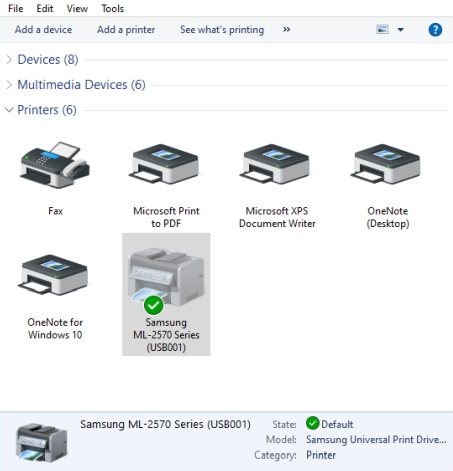Expand the Multimedia Devices (6) chevron
The width and height of the screenshot is (453, 471).
(9, 85)
